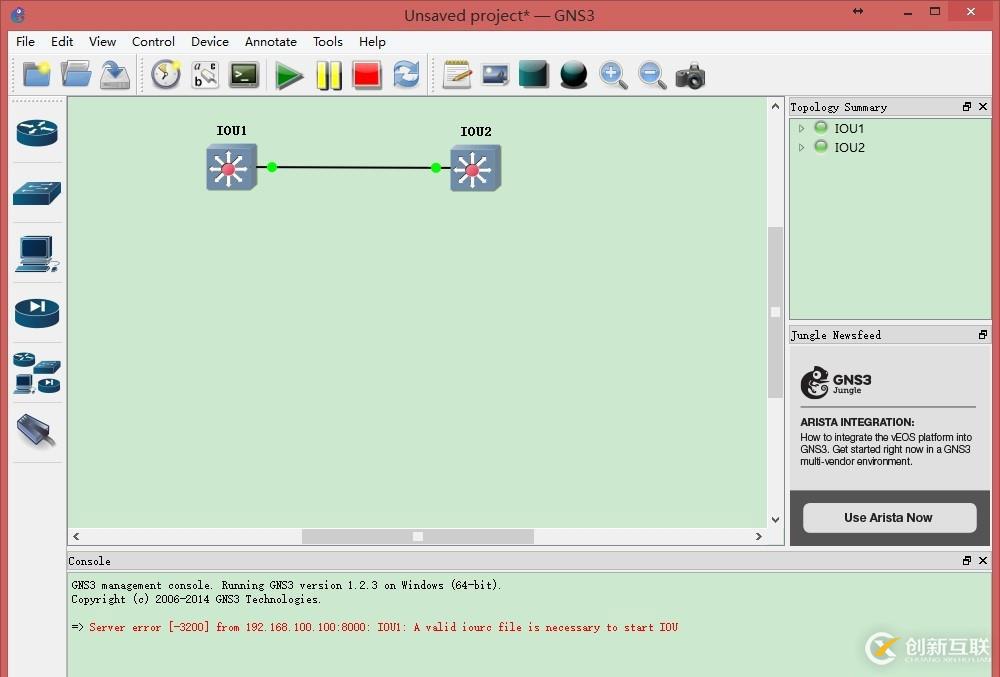Open the Tools menu
The image size is (1000, 677).
pos(328,41)
